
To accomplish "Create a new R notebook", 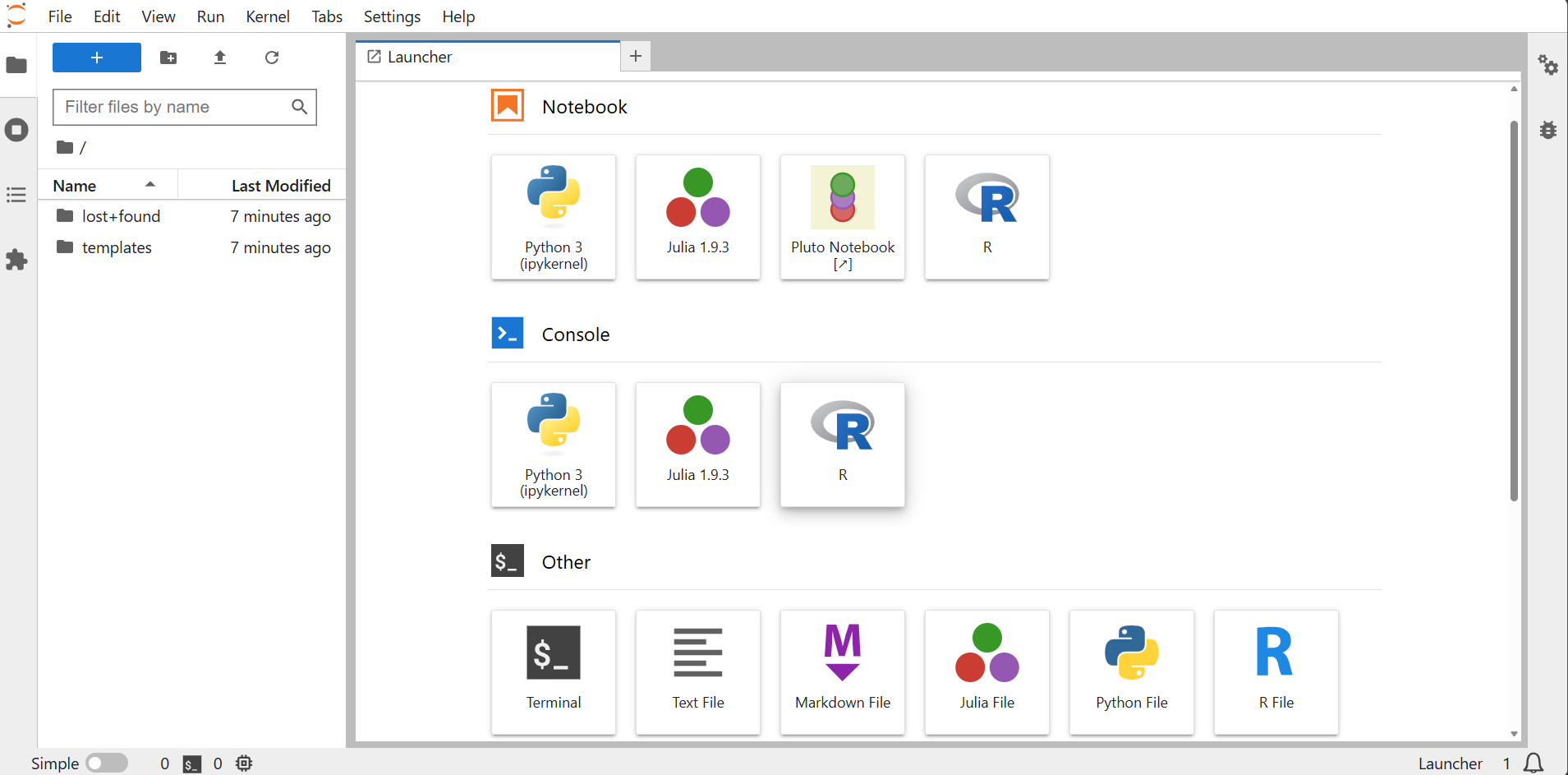I will click(x=987, y=217).
